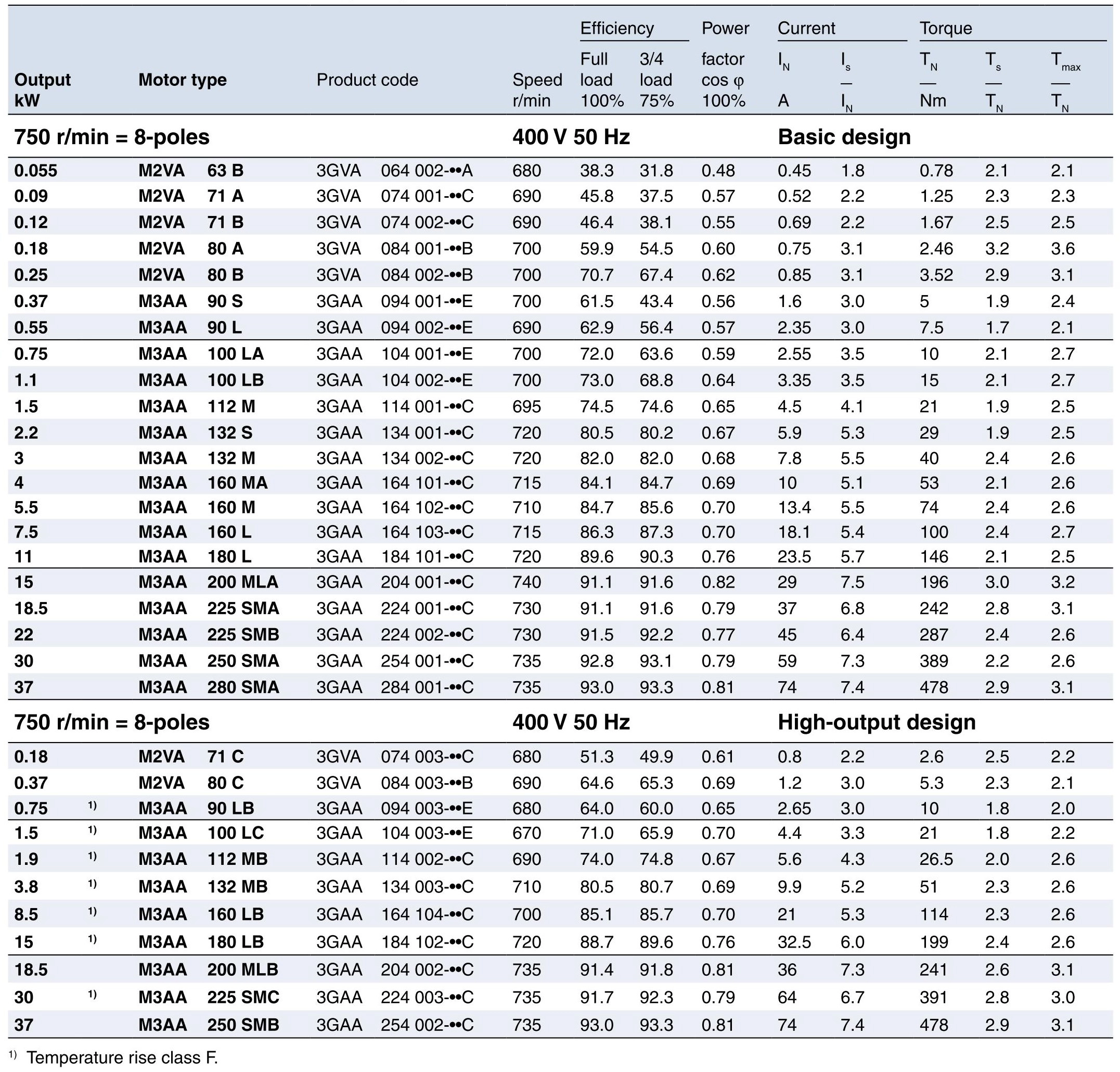Click product code 3GAA 094 001-••E

[394, 301]
